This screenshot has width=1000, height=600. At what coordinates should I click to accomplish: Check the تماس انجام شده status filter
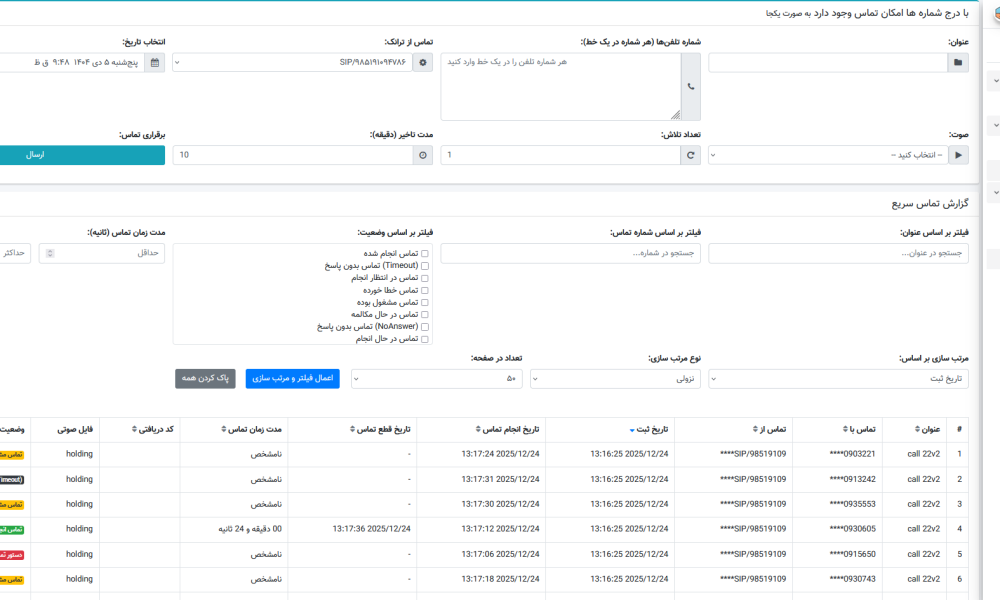tap(425, 254)
